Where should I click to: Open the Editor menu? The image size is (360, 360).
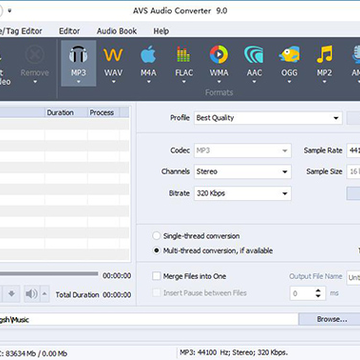[x=69, y=31]
